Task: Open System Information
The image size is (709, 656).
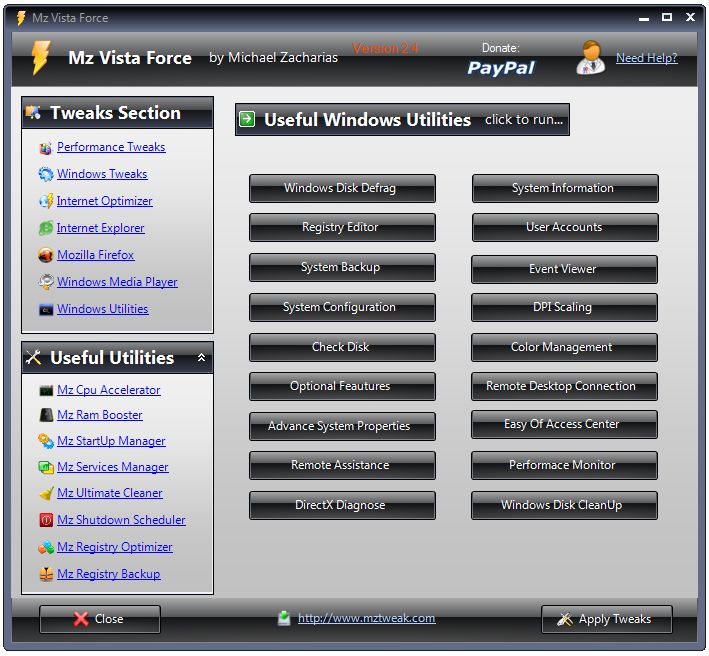Action: [x=565, y=188]
